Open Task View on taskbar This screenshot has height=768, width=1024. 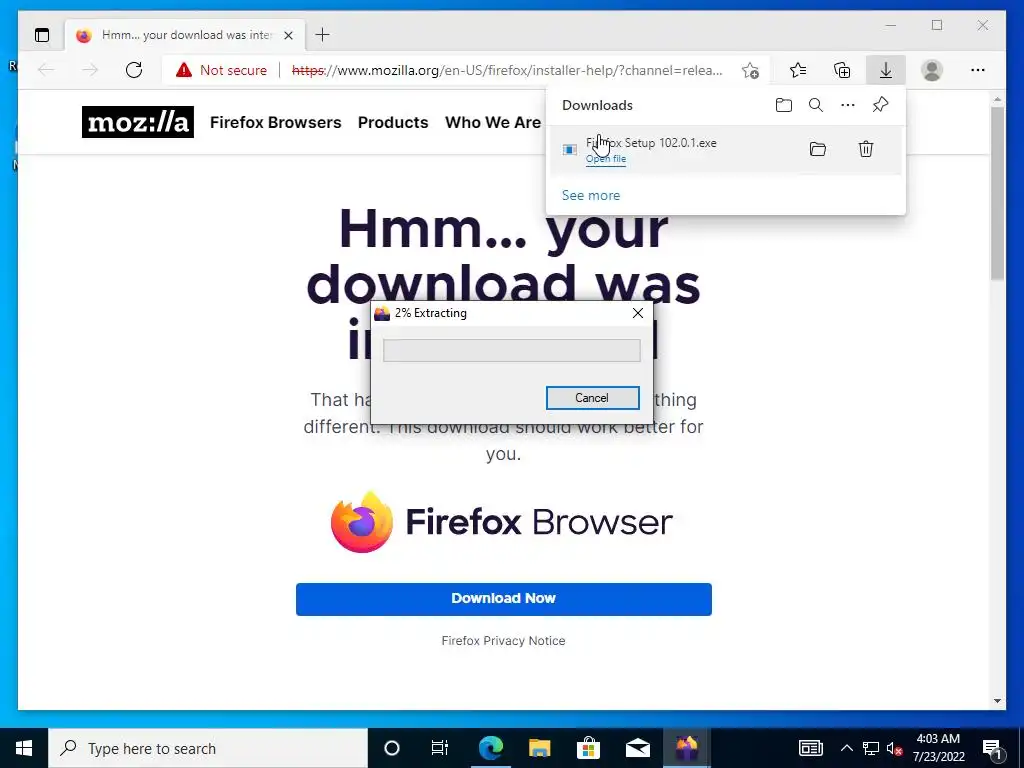tap(440, 748)
